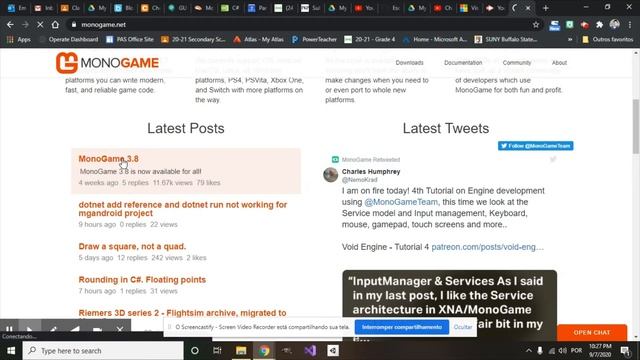Open the extensions puzzle-piece menu
The width and height of the screenshot is (640, 360).
pyautogui.click(x=599, y=25)
